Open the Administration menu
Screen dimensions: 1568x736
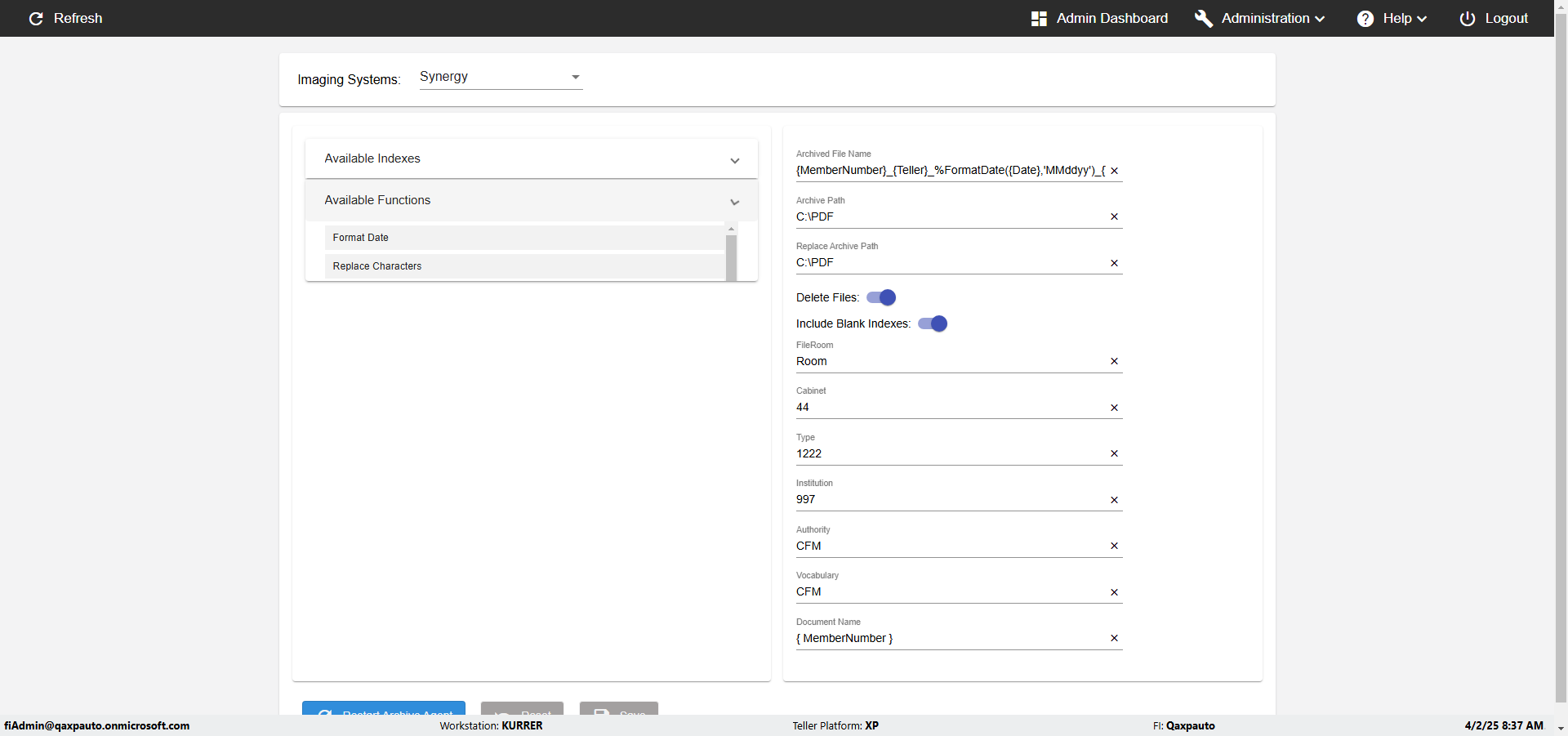(x=1272, y=19)
